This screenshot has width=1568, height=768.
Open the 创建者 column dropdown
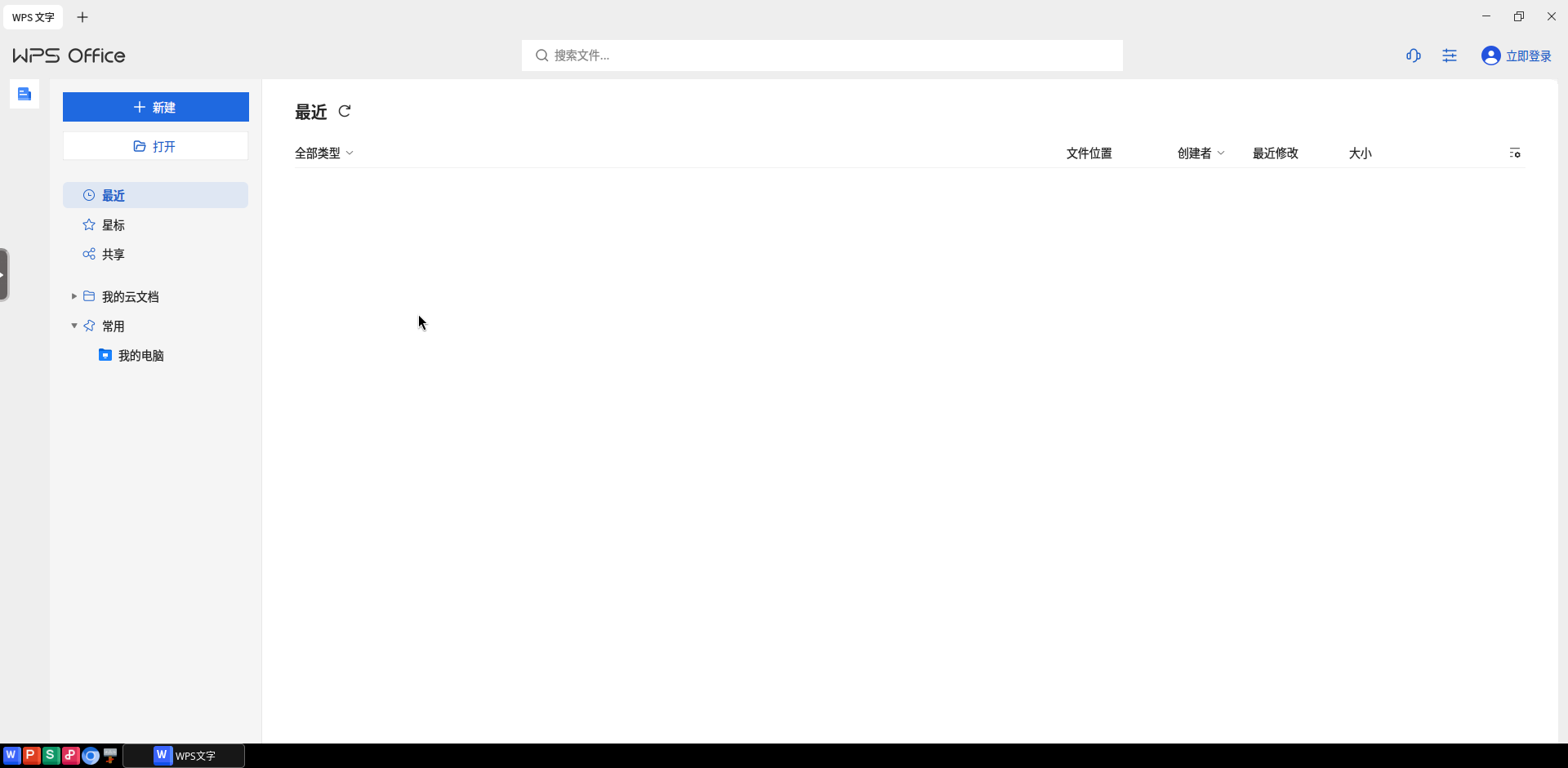[x=1200, y=153]
